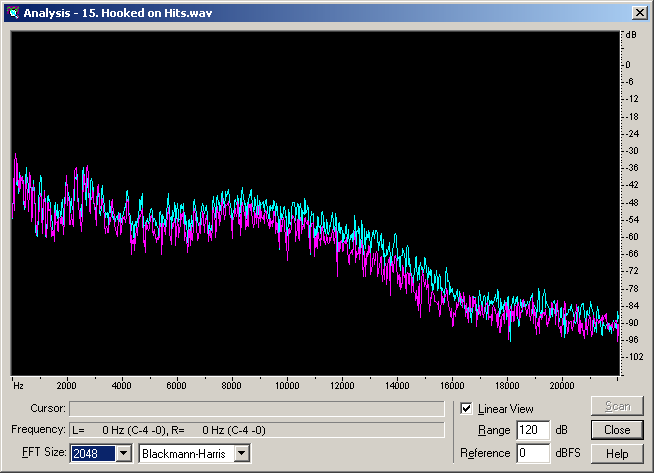Click the 20000 Hz axis label
The height and width of the screenshot is (473, 654).
pyautogui.click(x=562, y=386)
